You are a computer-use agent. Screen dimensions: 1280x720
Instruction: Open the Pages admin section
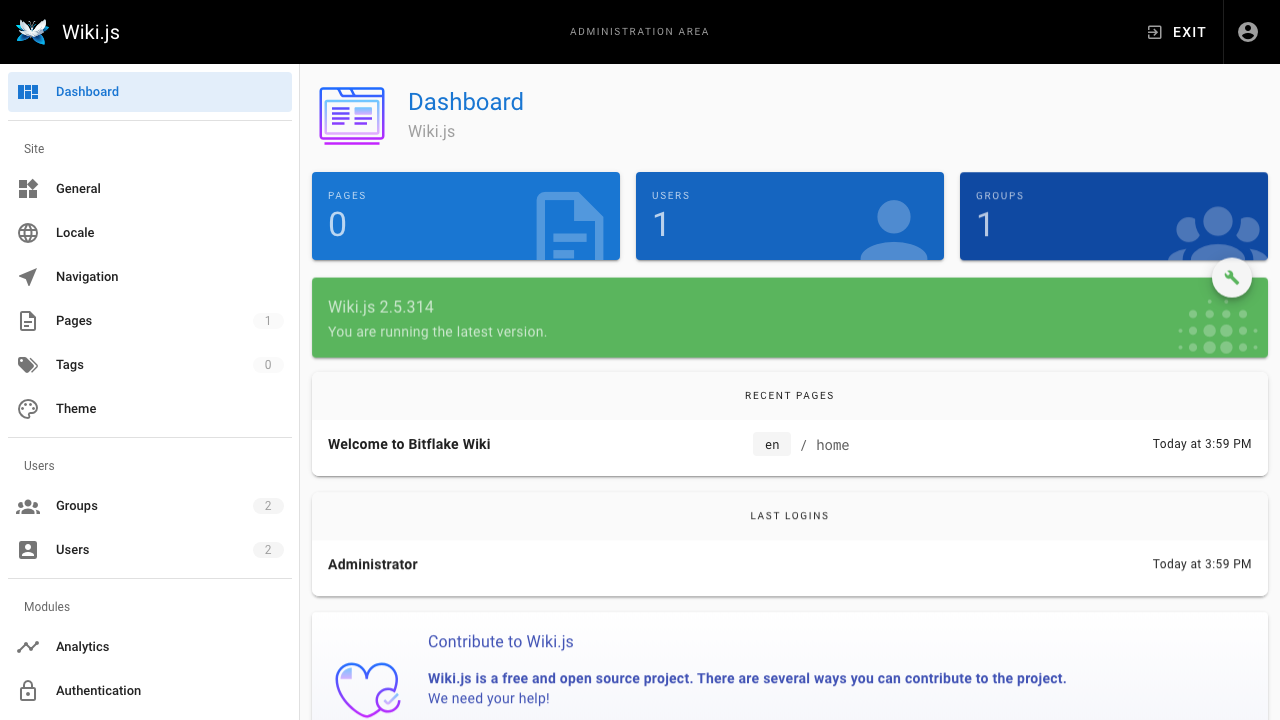150,321
